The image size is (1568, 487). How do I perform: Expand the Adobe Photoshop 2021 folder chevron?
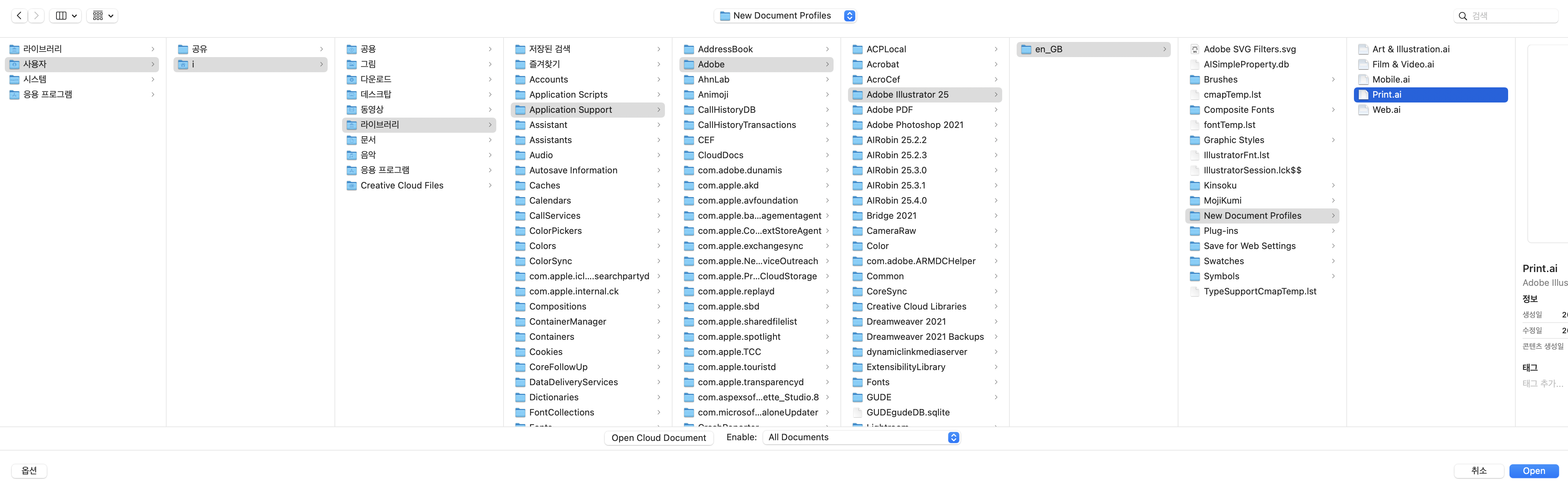point(996,125)
